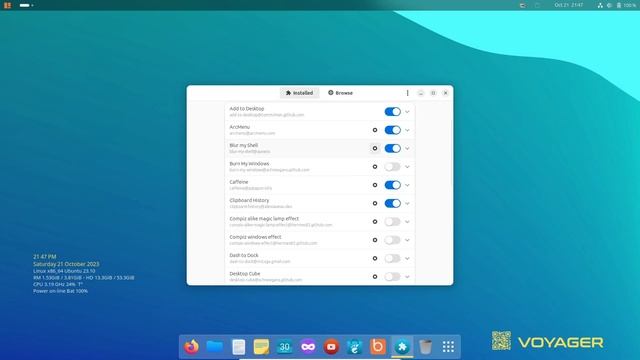Expand the Add to Desktop details chevron

(x=407, y=112)
